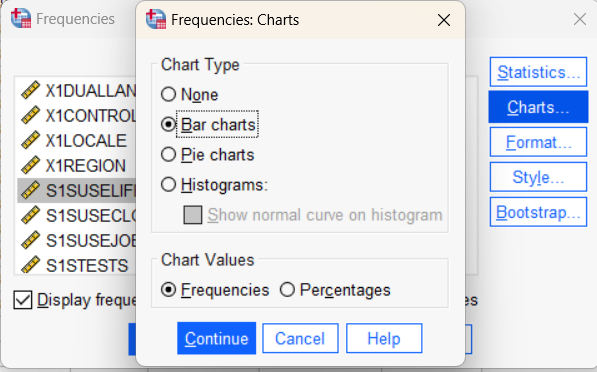Toggle the Display frequency tables checkbox
This screenshot has height=372, width=597.
click(x=23, y=300)
